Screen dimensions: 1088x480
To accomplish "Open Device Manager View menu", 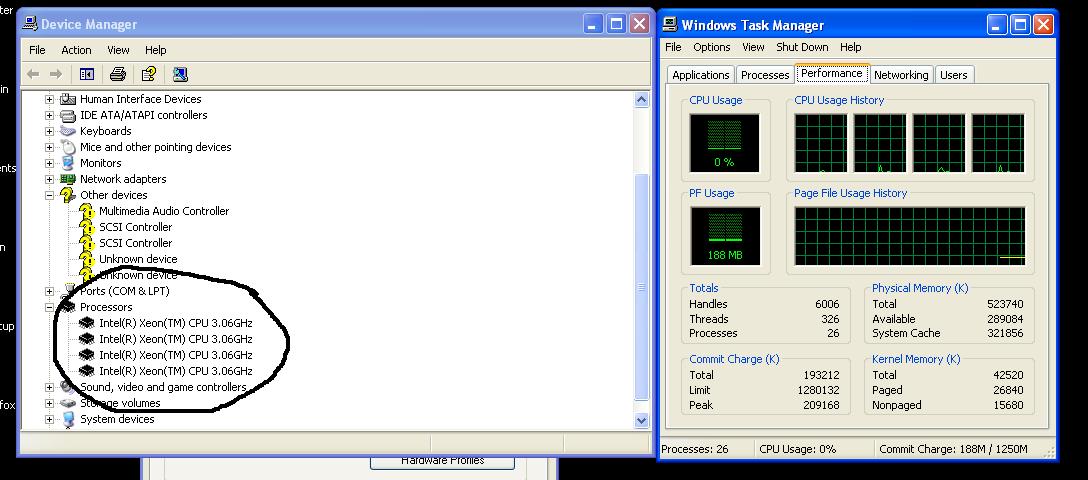I will pos(119,50).
